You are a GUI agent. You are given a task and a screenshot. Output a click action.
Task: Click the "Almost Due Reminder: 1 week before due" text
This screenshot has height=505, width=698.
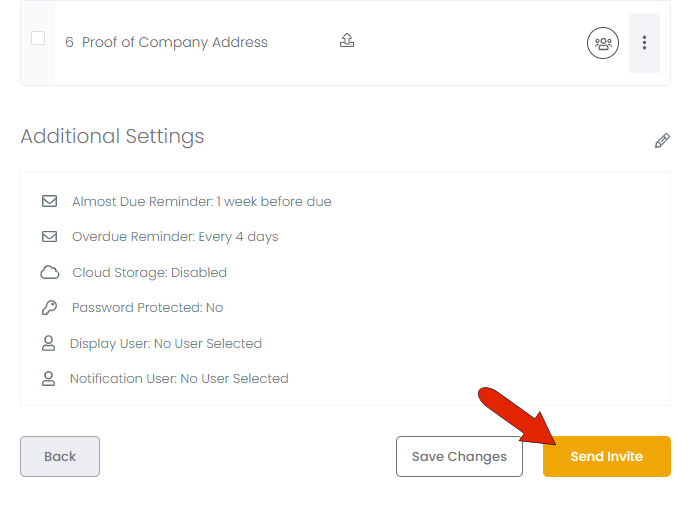pyautogui.click(x=201, y=201)
